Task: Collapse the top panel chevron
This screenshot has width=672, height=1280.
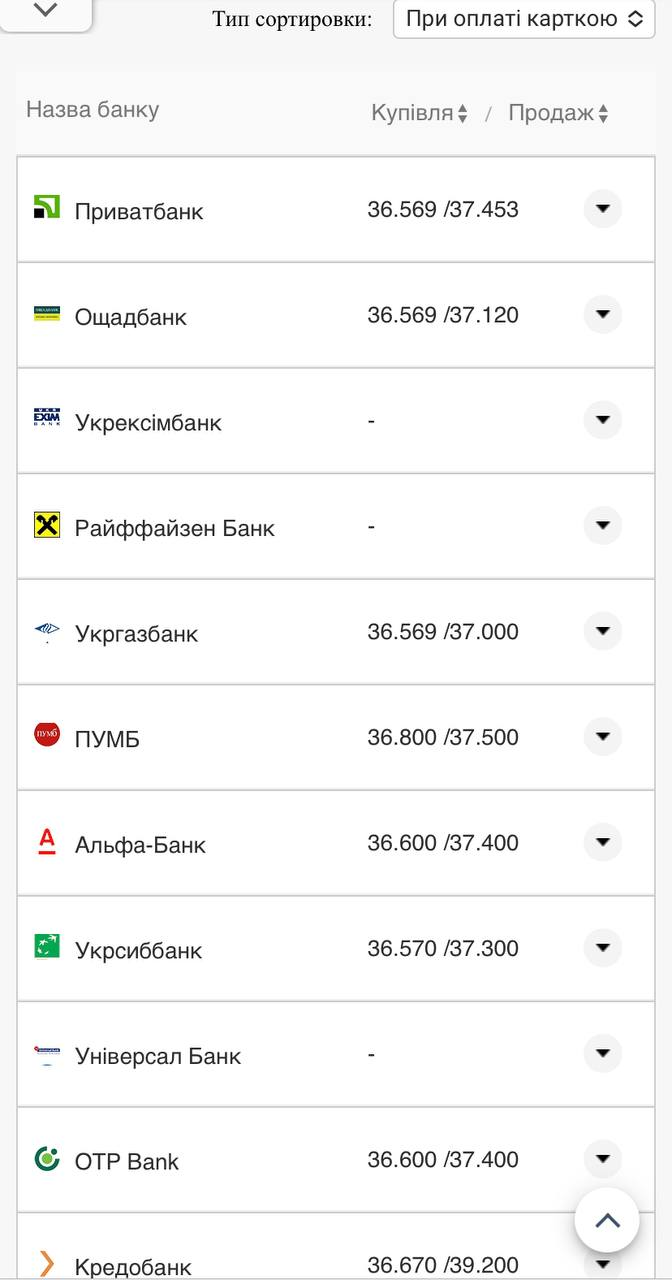Action: click(x=46, y=10)
